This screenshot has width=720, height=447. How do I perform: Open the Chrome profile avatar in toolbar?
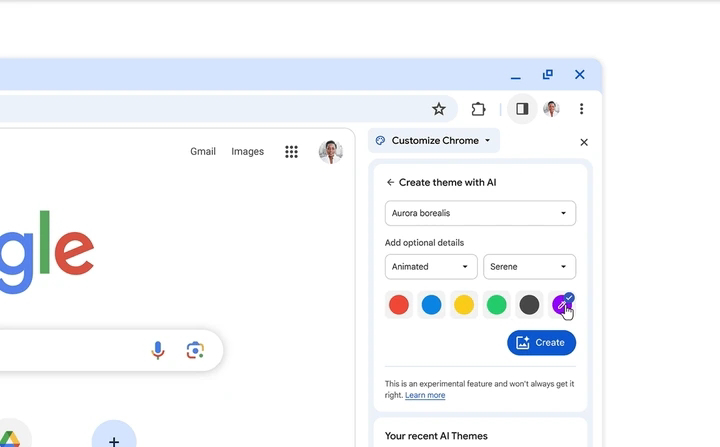pyautogui.click(x=551, y=109)
